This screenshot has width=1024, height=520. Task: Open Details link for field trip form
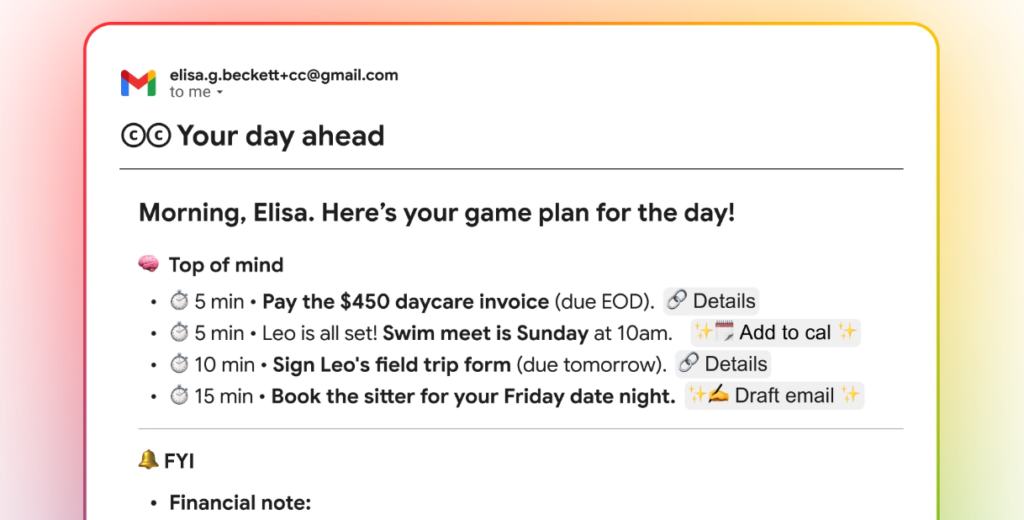coord(722,364)
